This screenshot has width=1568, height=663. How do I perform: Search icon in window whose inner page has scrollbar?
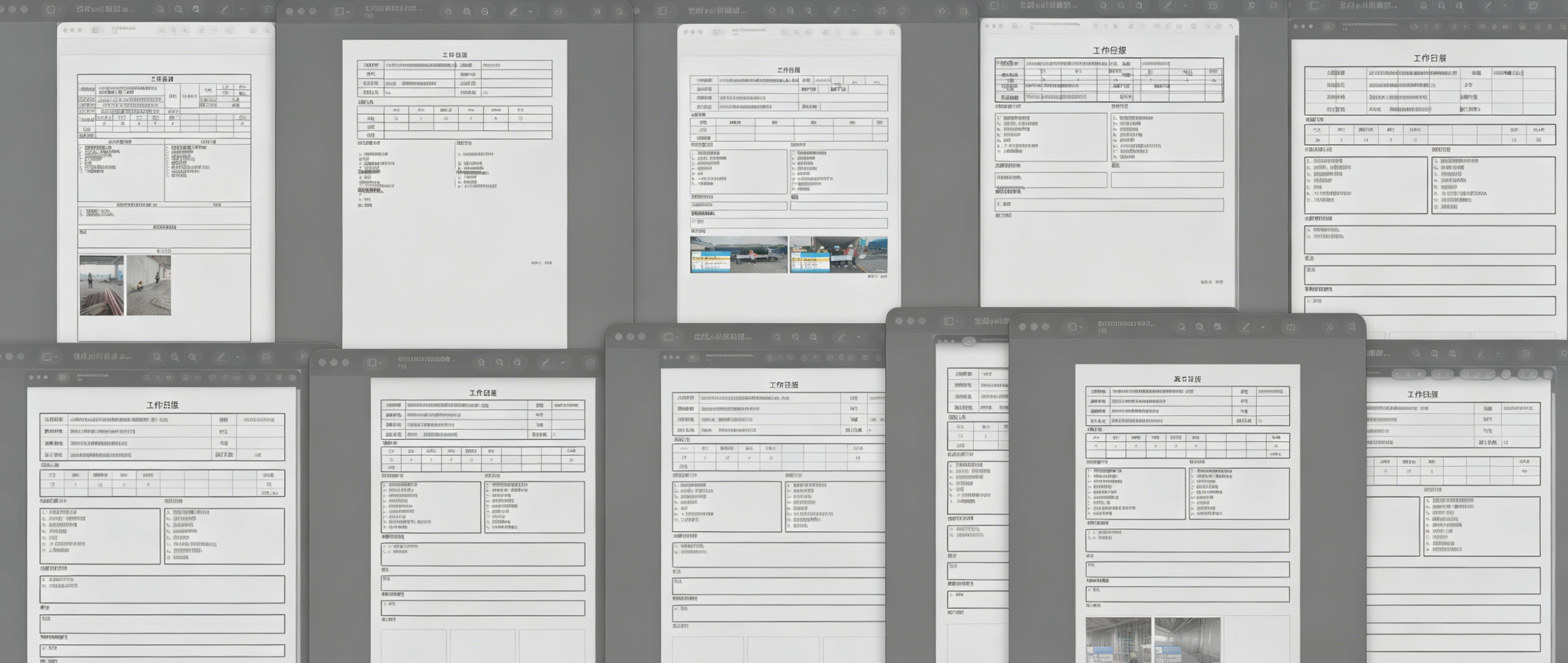[x=1273, y=5]
